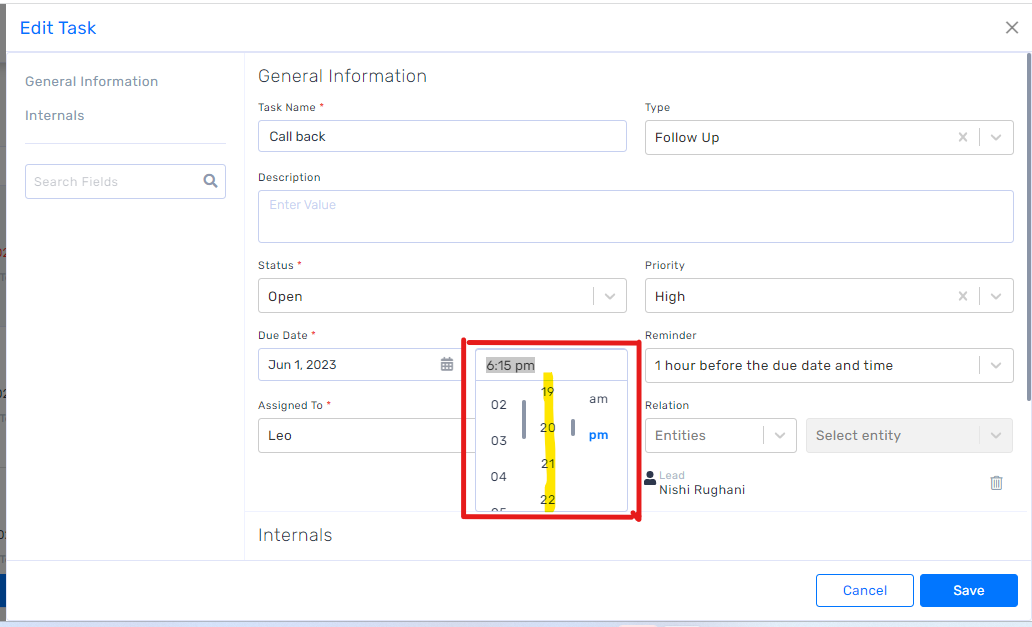Expand the Status dropdown
Viewport: 1032px width, 627px height.
point(609,296)
